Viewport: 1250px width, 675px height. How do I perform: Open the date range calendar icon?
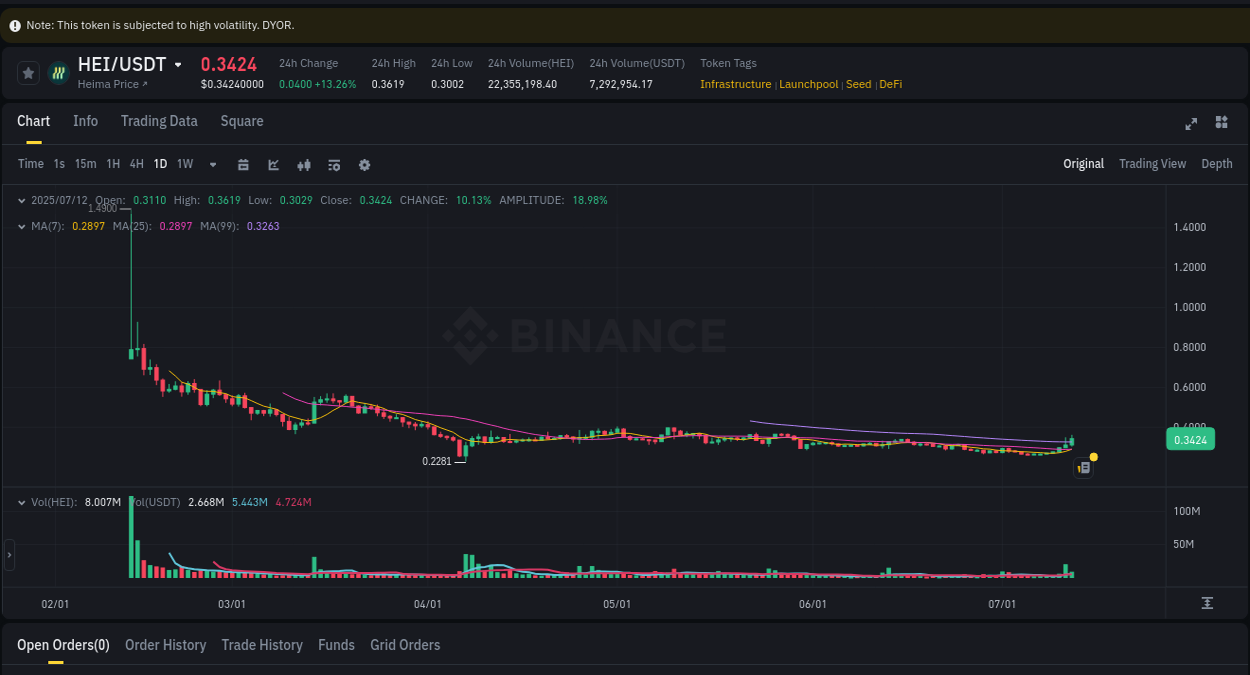click(243, 164)
